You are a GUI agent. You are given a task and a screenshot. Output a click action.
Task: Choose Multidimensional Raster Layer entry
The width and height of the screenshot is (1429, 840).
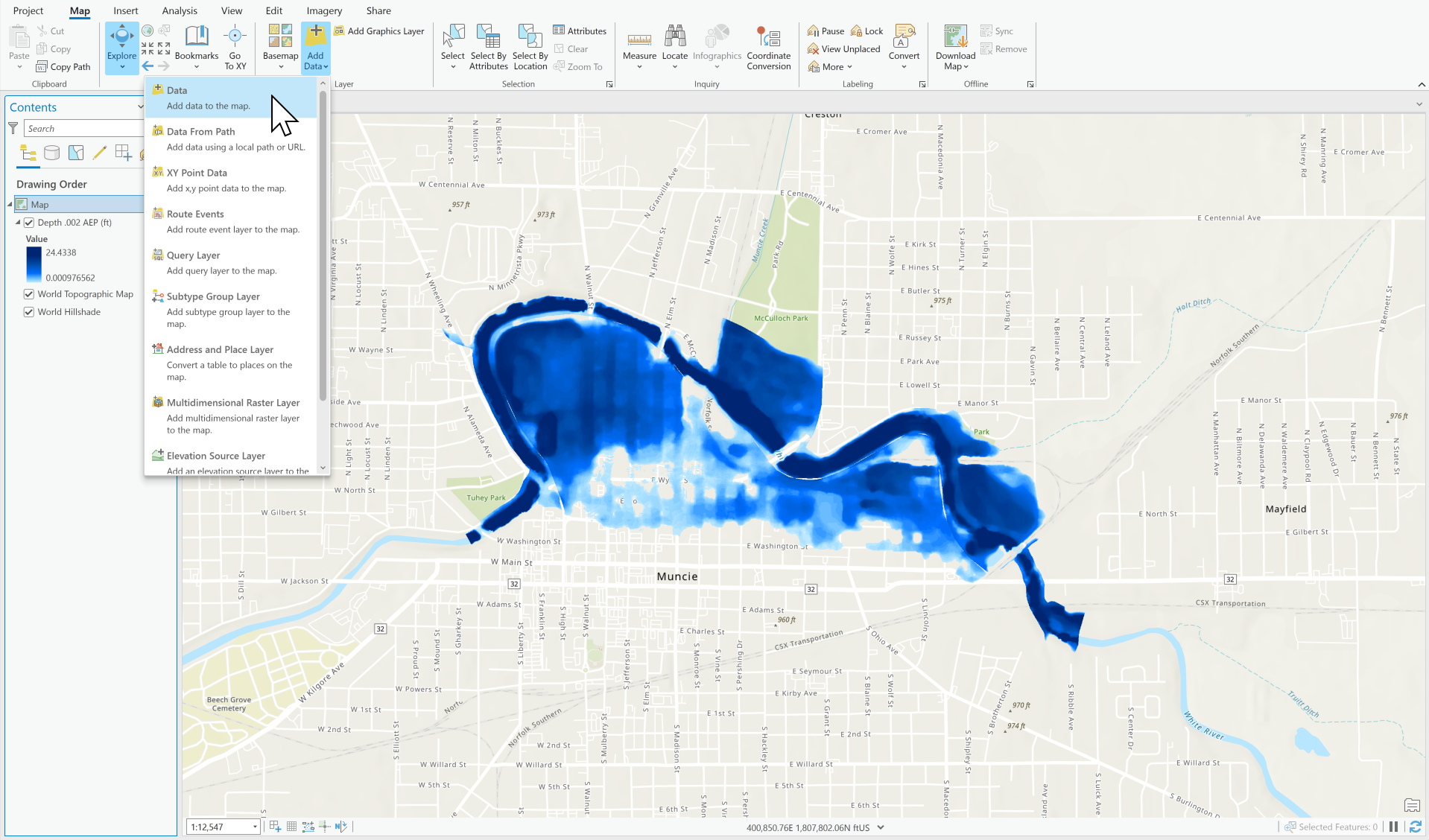232,416
